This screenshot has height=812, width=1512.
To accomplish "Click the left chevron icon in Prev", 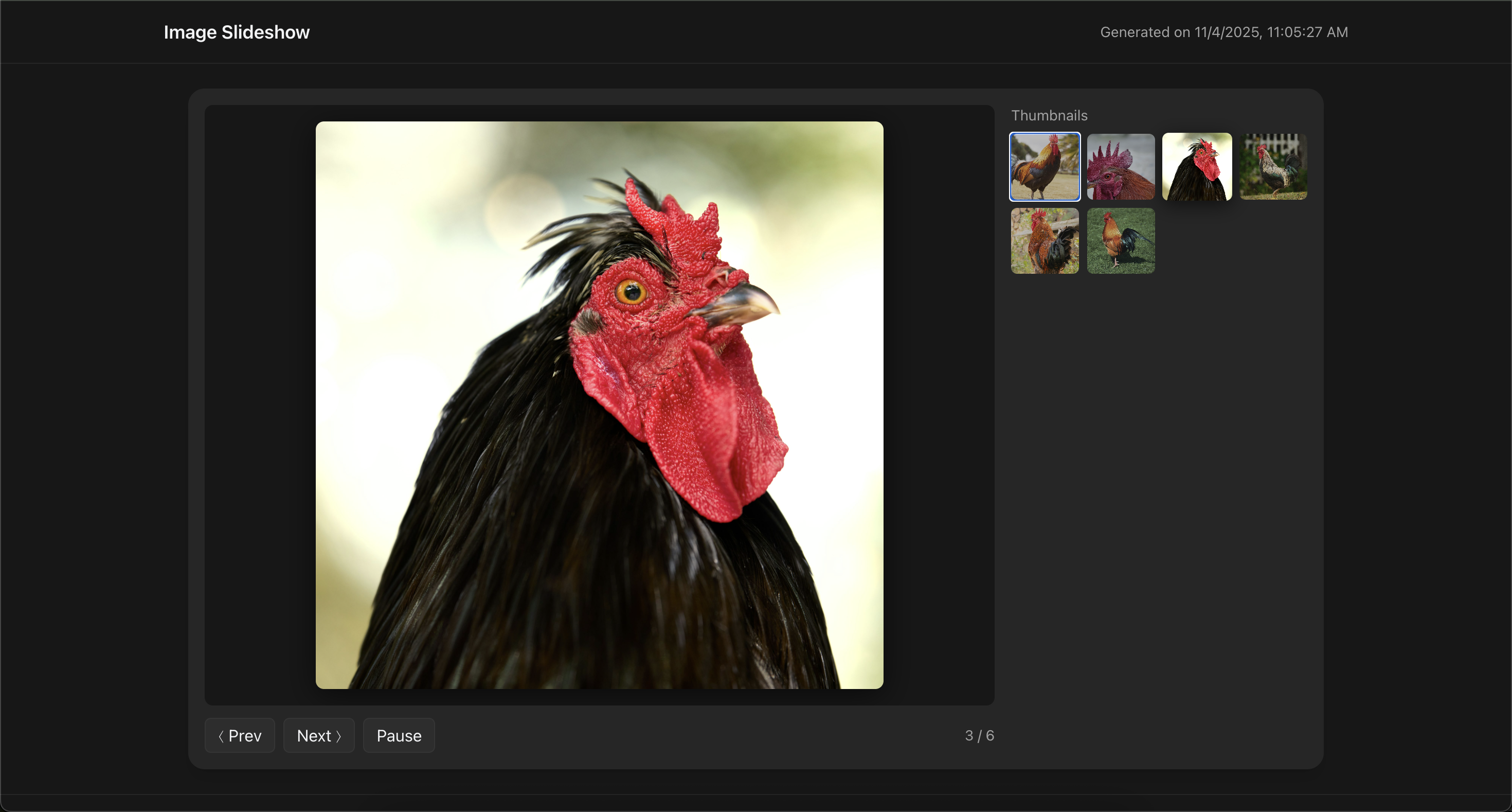I will 221,736.
